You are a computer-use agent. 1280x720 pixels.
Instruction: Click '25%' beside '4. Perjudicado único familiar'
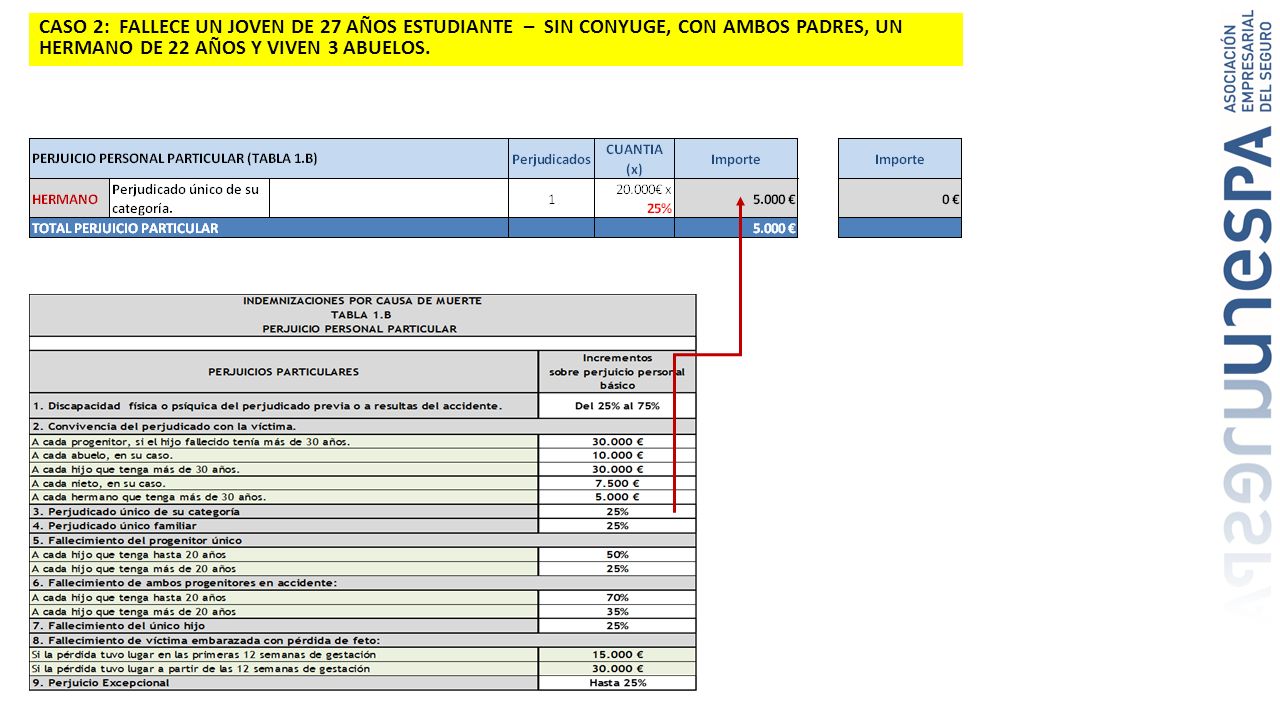[x=617, y=525]
